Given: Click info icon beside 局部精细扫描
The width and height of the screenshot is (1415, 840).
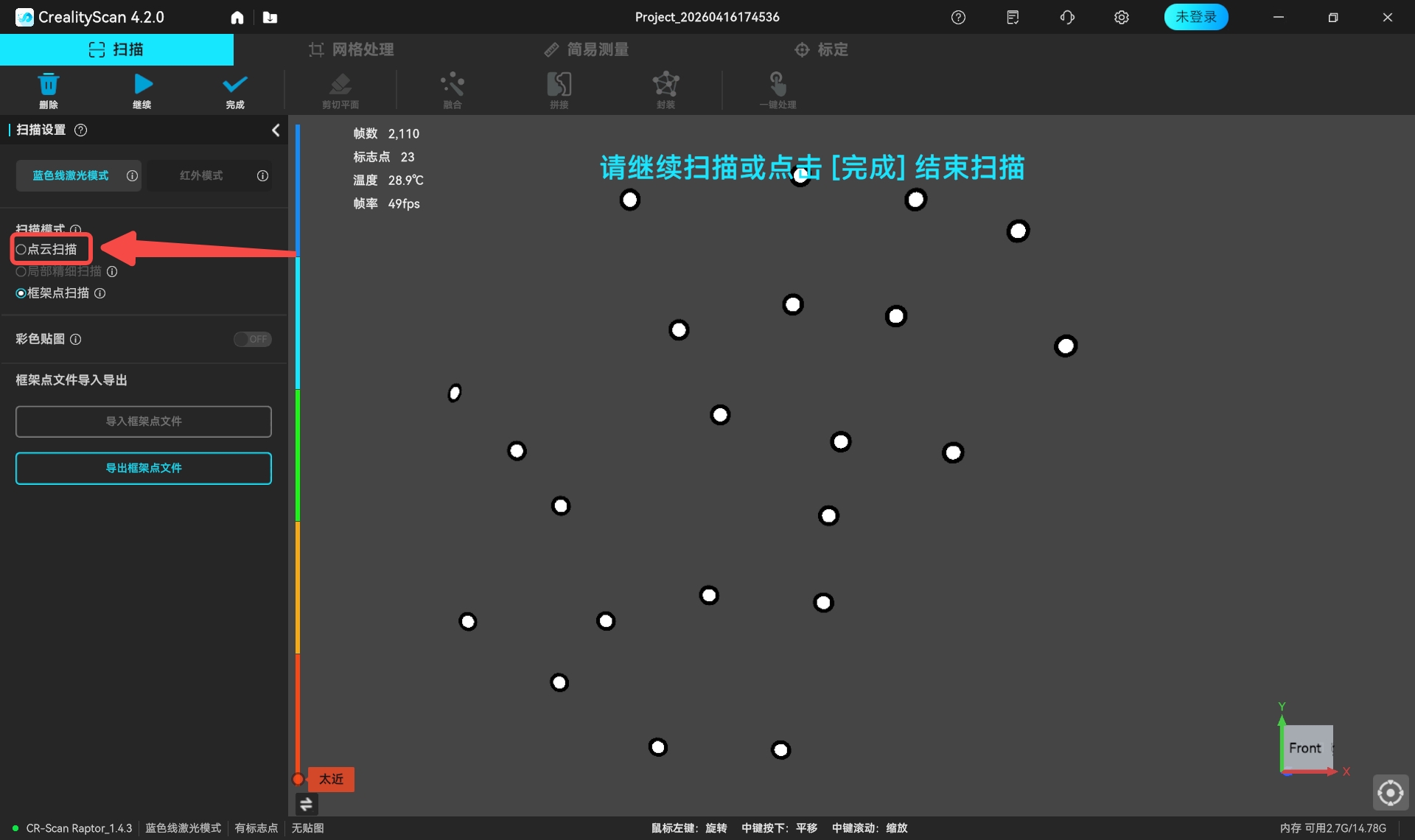Looking at the screenshot, I should tap(112, 271).
